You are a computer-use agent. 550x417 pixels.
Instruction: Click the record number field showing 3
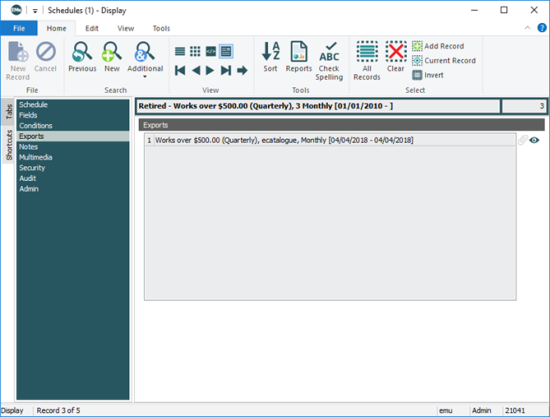tap(524, 106)
